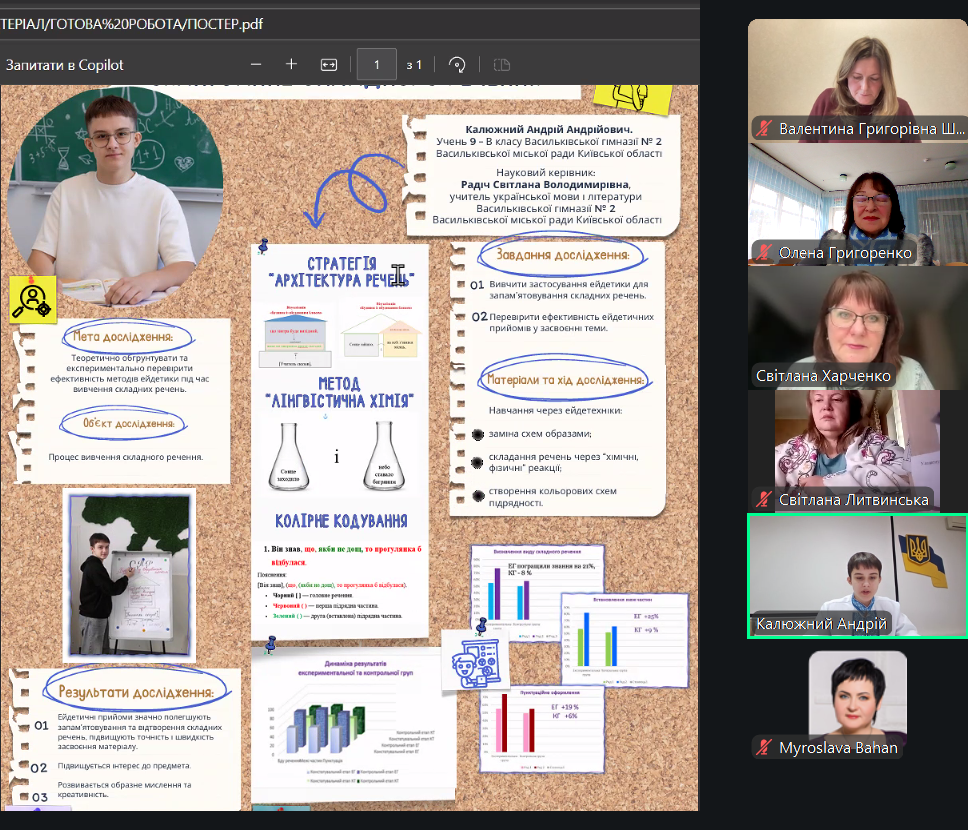Click Запитати в Copilot button
The height and width of the screenshot is (830, 968).
coord(65,65)
